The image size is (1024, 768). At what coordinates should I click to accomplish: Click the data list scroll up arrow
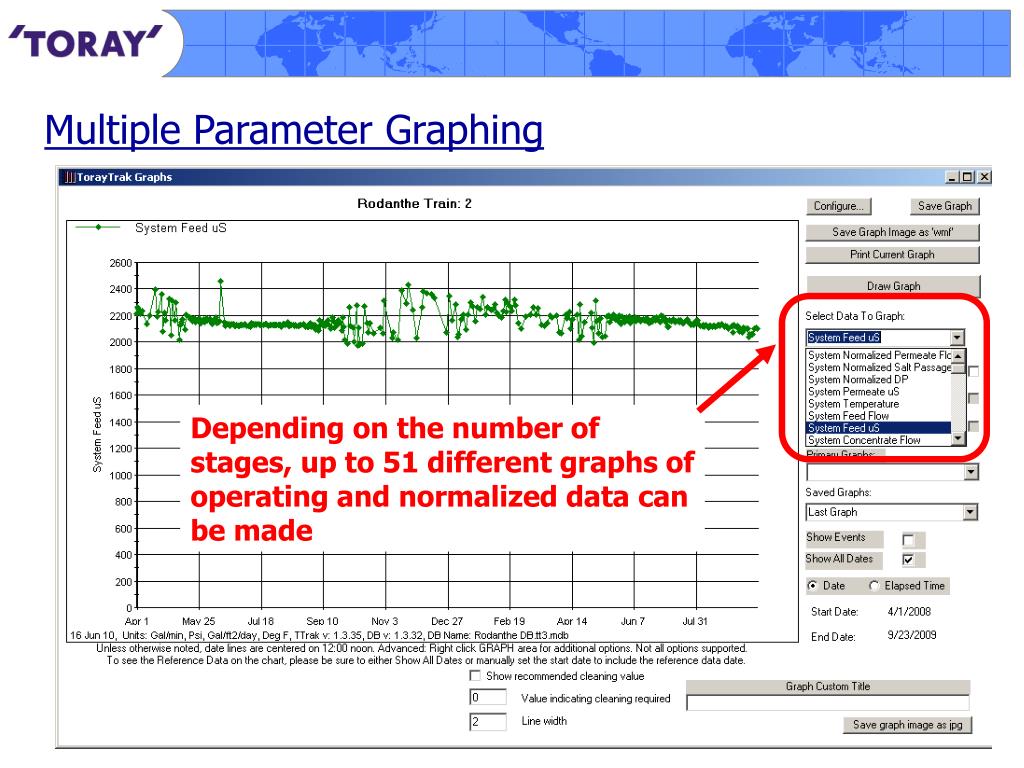(958, 356)
